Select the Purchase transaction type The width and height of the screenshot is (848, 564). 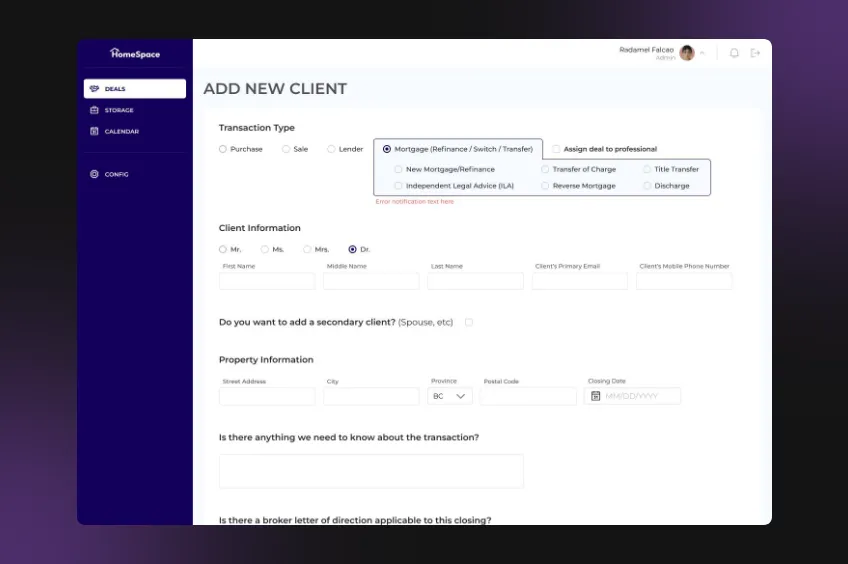pos(223,149)
